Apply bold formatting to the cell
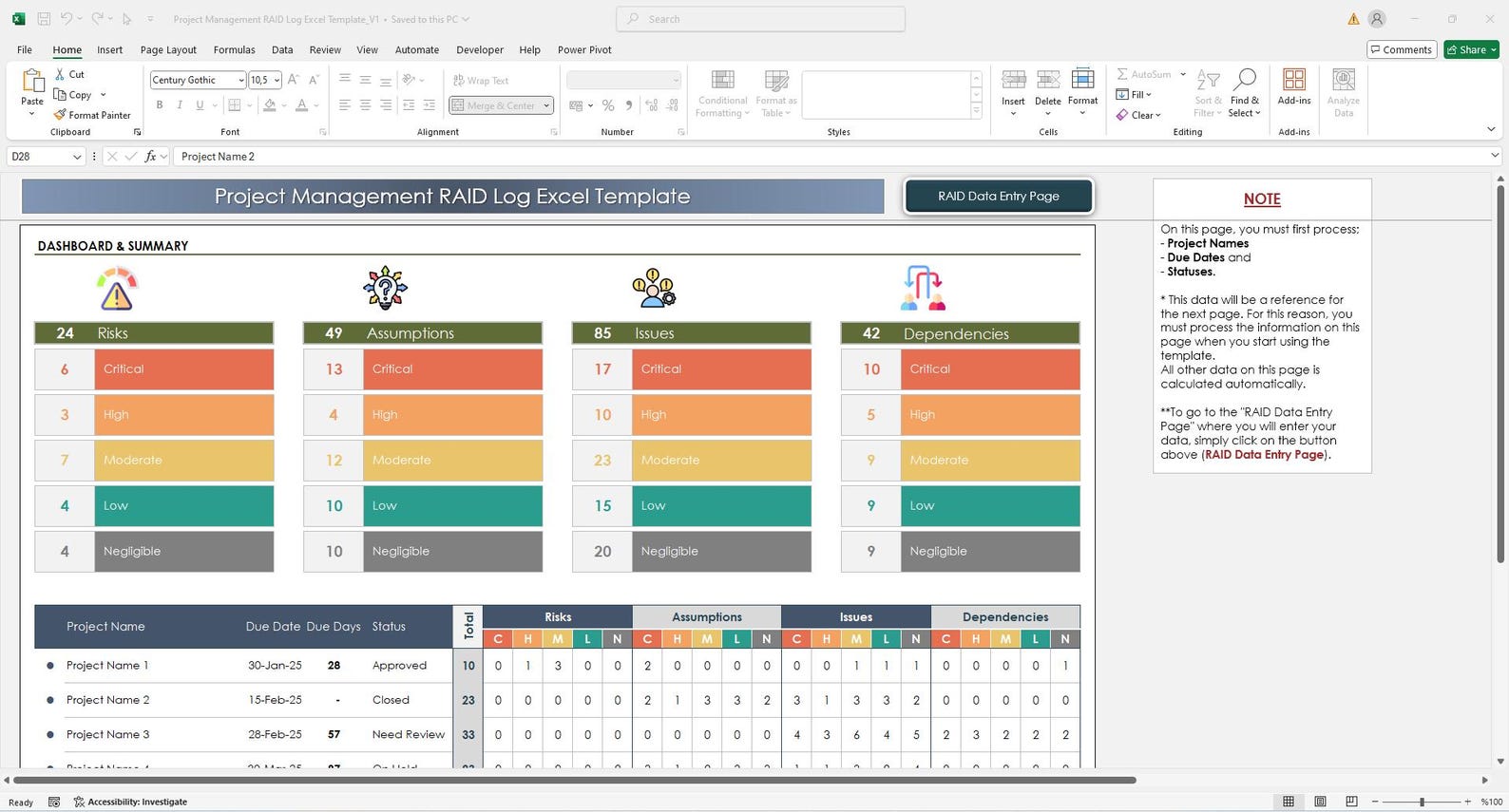 [160, 105]
